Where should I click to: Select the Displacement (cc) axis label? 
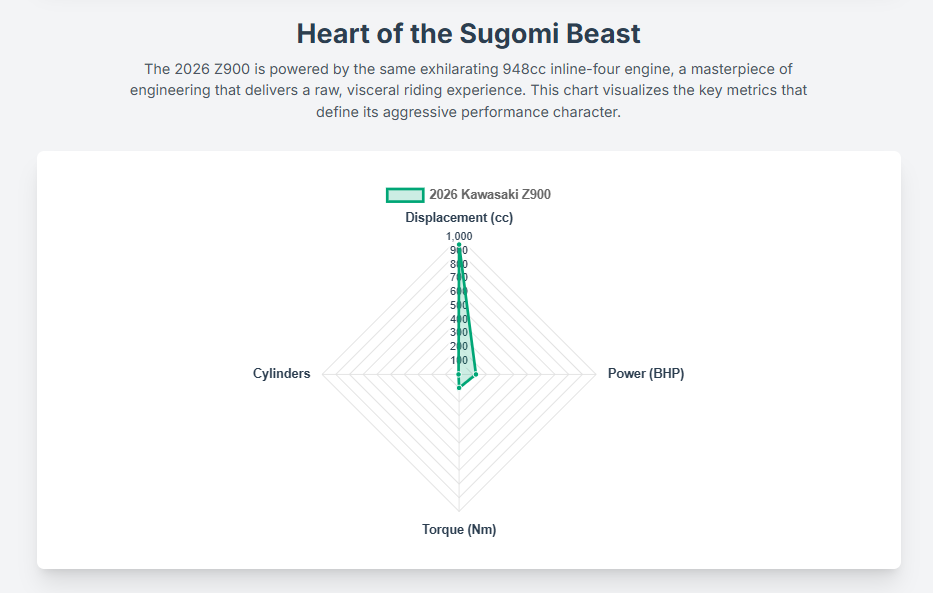tap(459, 217)
